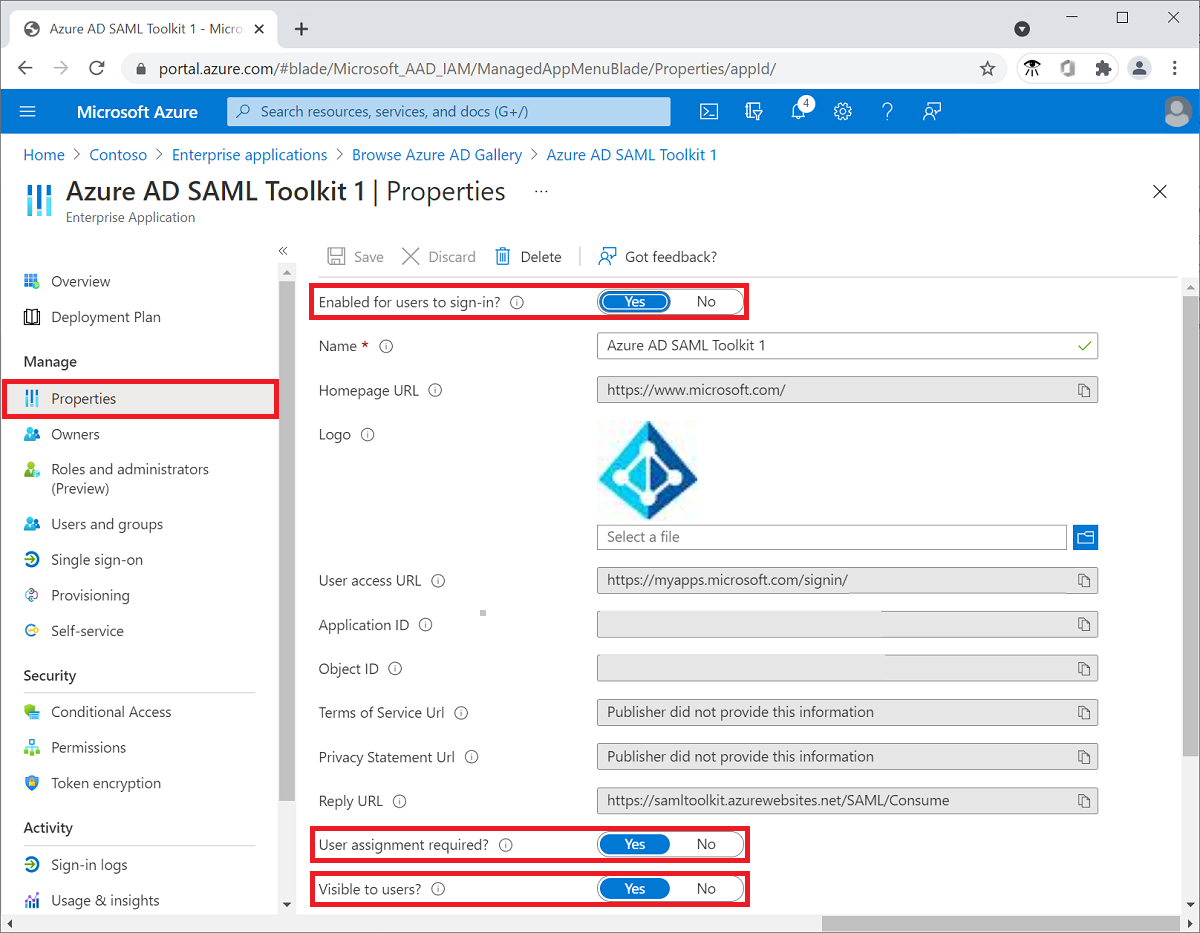1200x933 pixels.
Task: Toggle Visible to users to No
Action: 706,888
